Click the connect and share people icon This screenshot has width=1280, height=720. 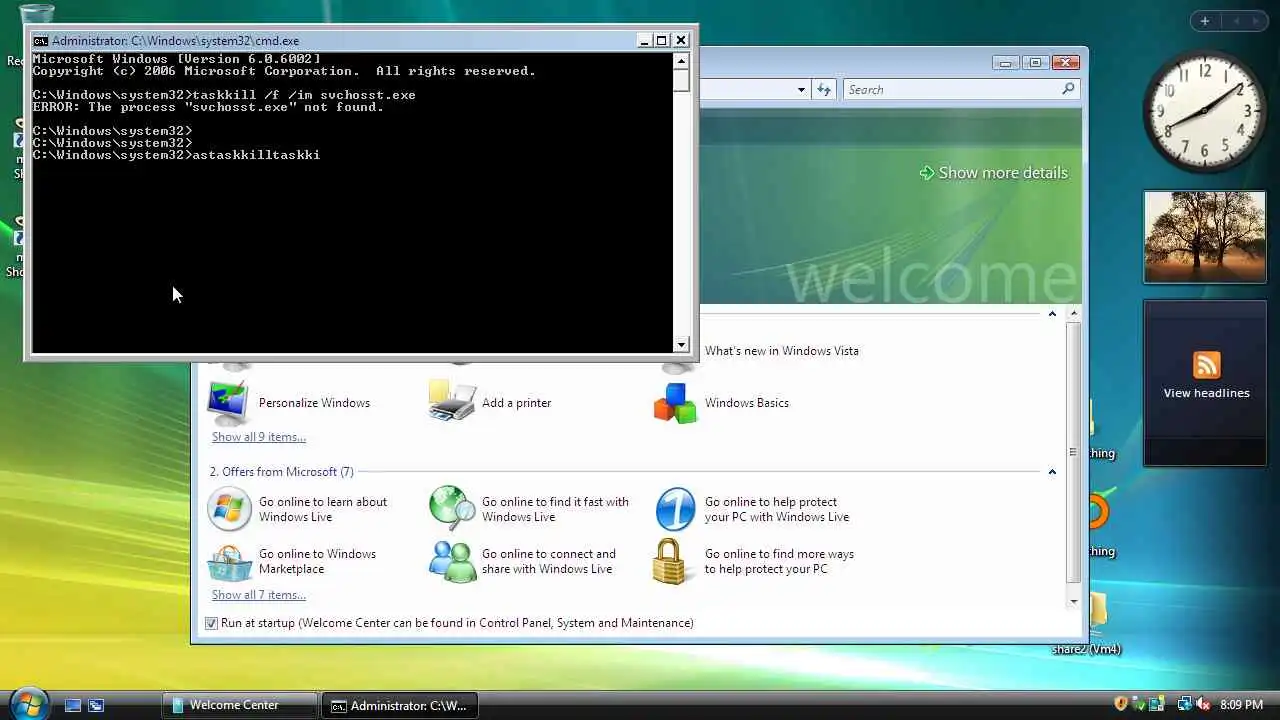(452, 562)
